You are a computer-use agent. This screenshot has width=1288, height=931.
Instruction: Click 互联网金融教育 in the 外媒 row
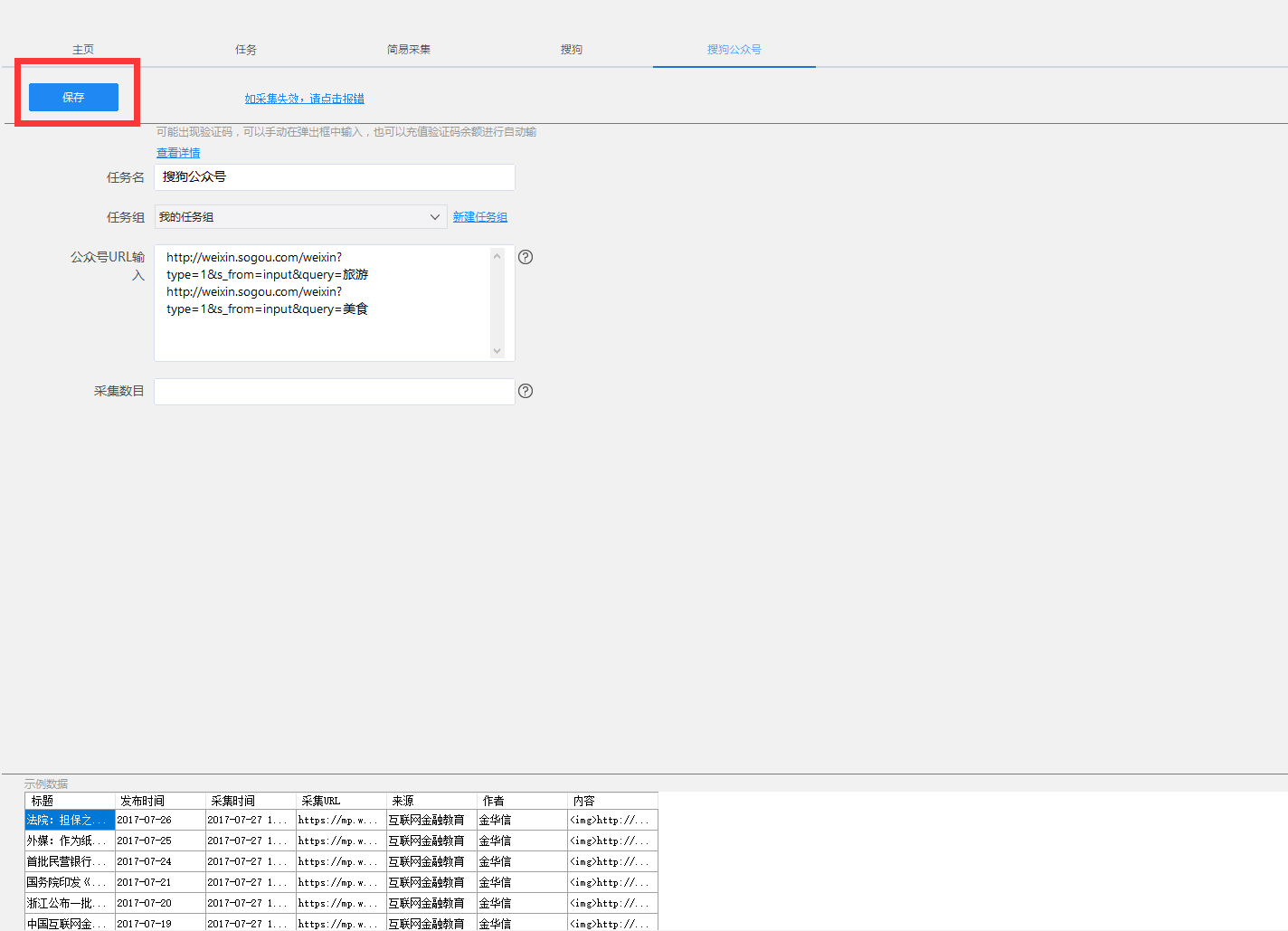click(x=432, y=841)
